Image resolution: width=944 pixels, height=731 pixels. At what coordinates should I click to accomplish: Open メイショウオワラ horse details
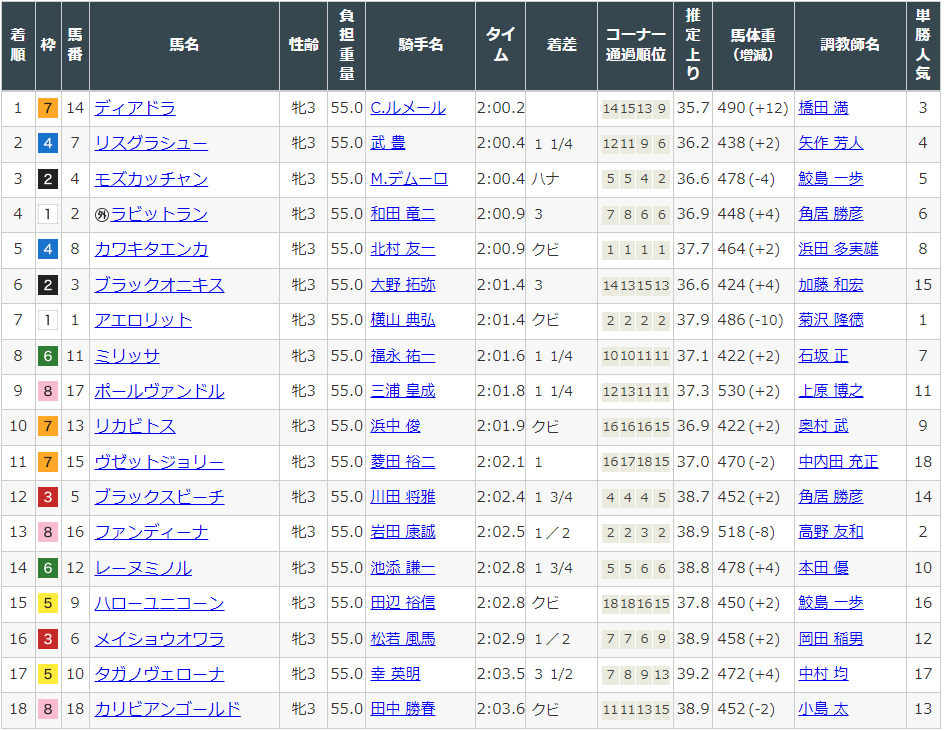159,638
